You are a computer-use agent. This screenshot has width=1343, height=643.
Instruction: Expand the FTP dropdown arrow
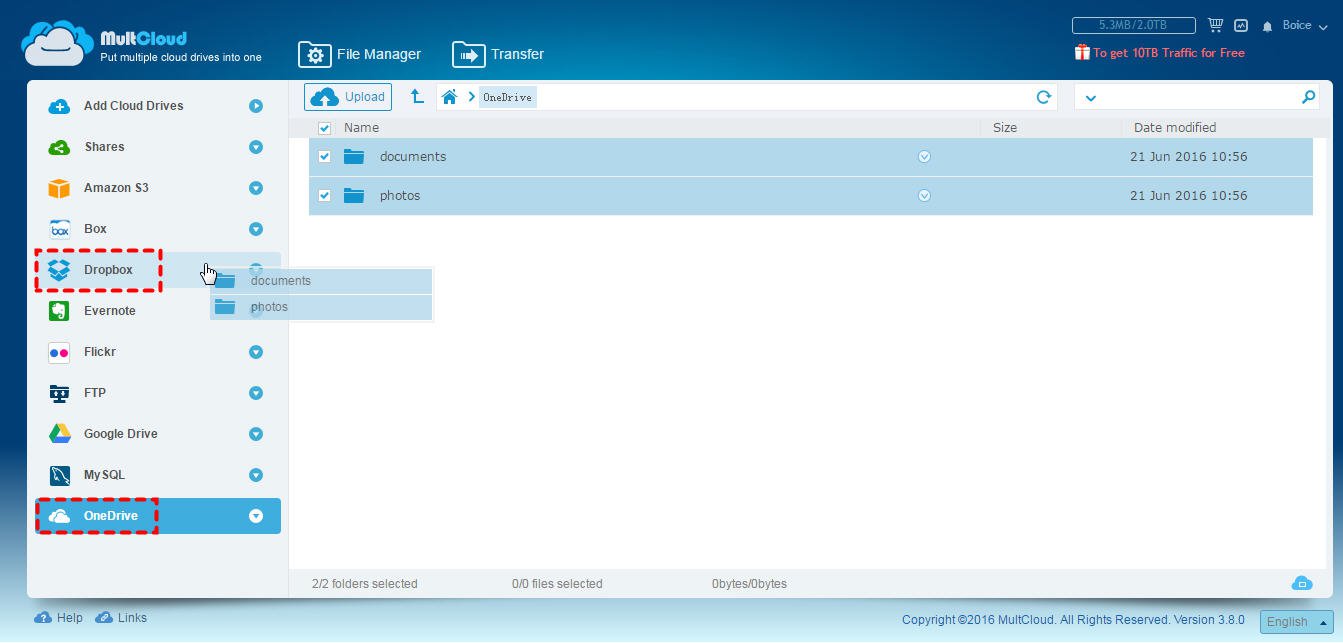click(256, 393)
